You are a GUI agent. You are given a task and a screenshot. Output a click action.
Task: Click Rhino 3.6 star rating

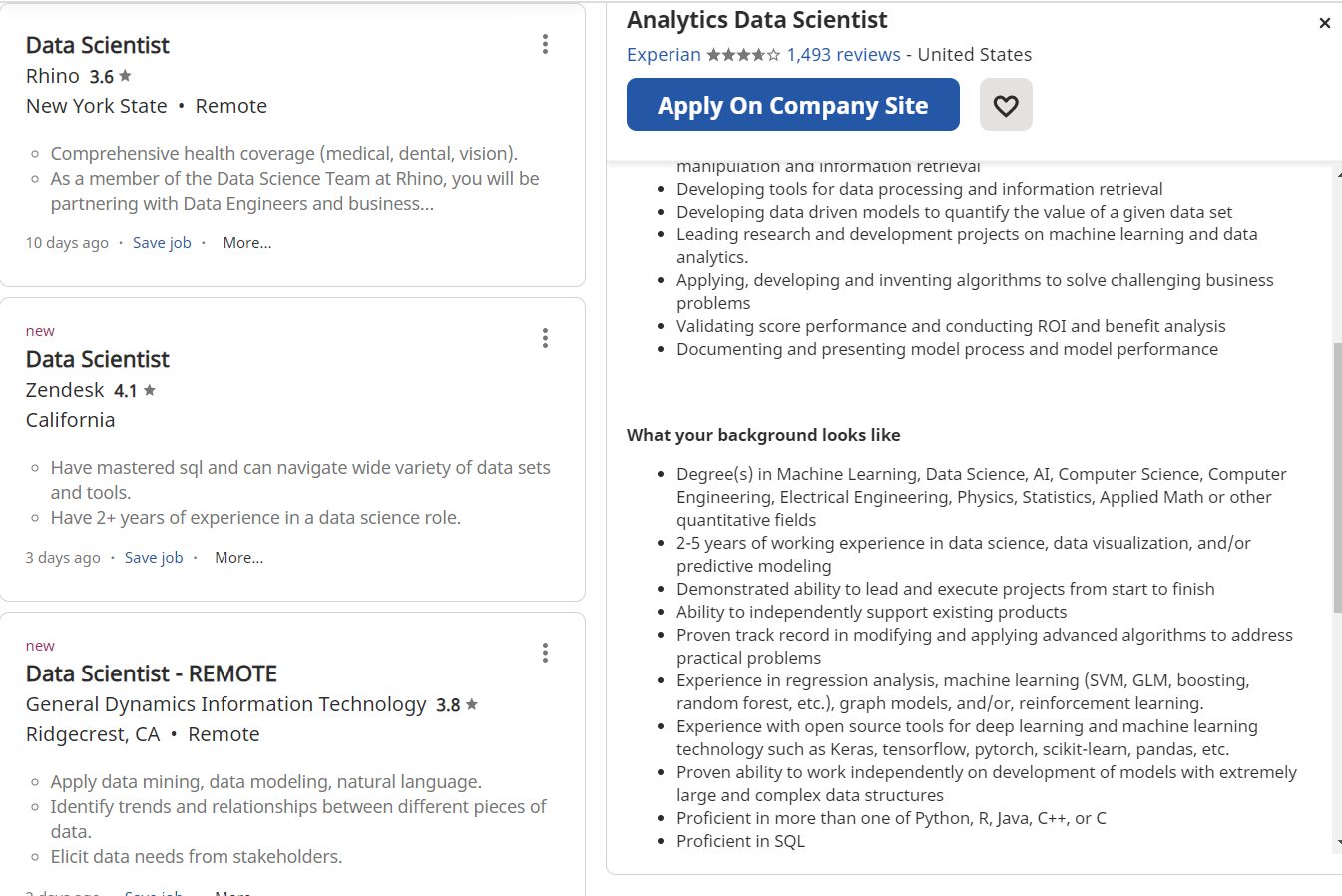tap(110, 77)
